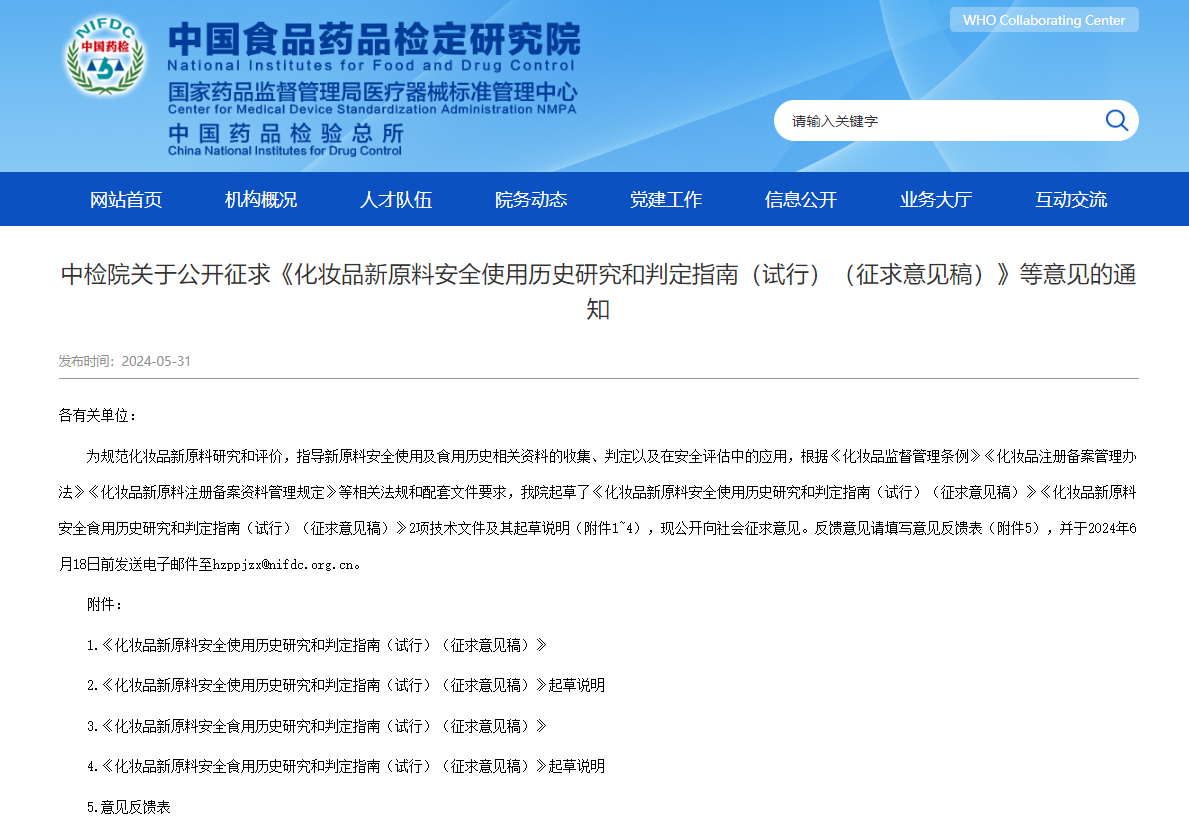Open the 互动交流 menu item

[x=1071, y=199]
